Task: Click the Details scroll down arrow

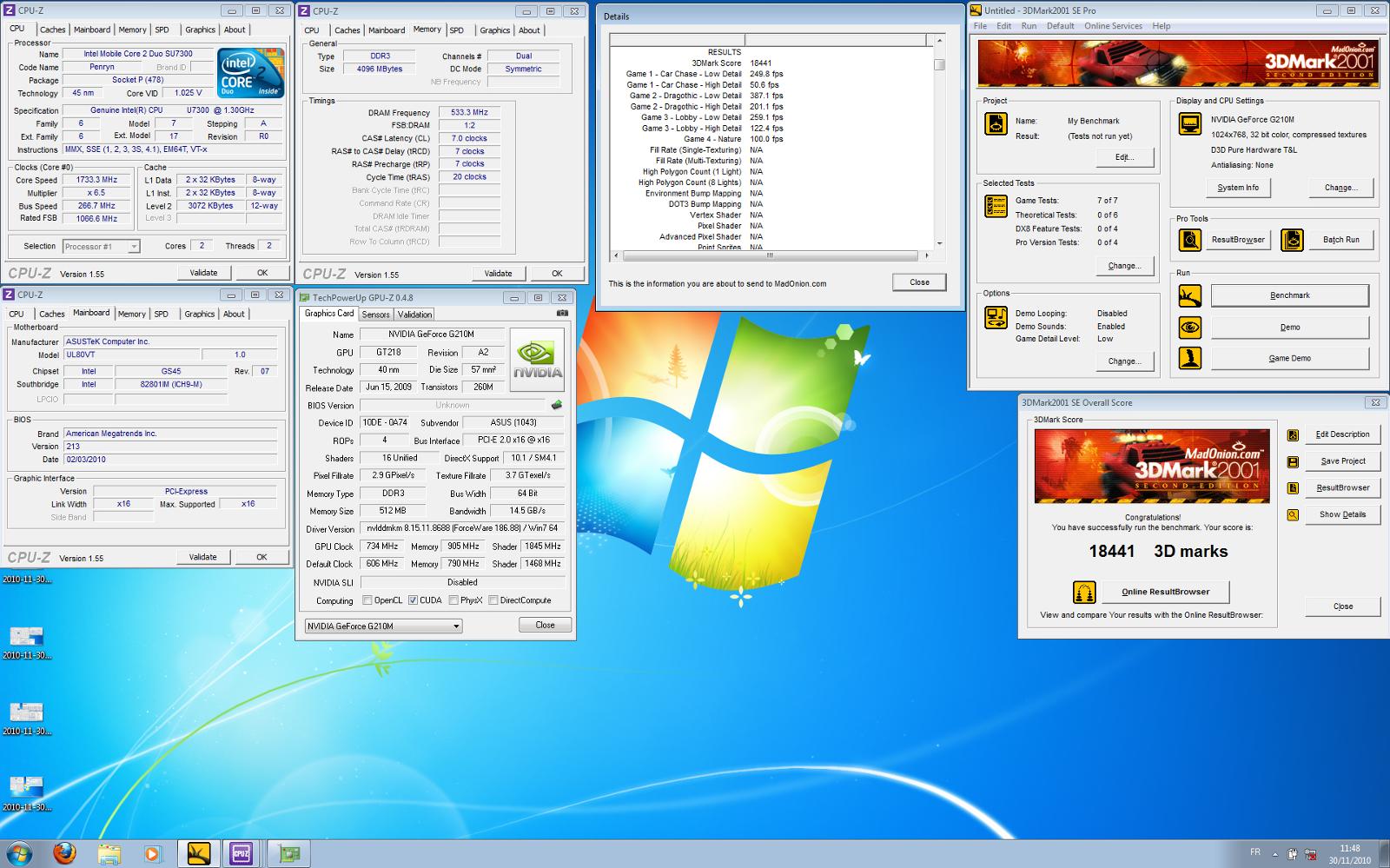Action: tap(939, 244)
